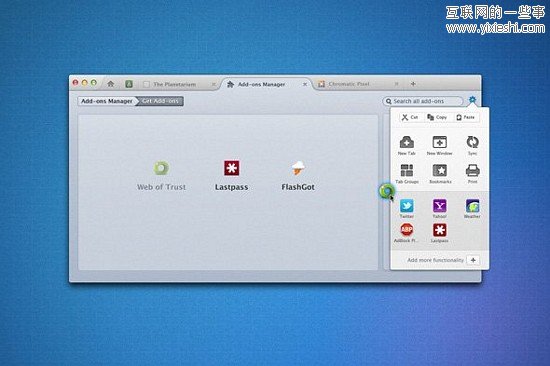Close the Add-ons Manager tab

[305, 84]
